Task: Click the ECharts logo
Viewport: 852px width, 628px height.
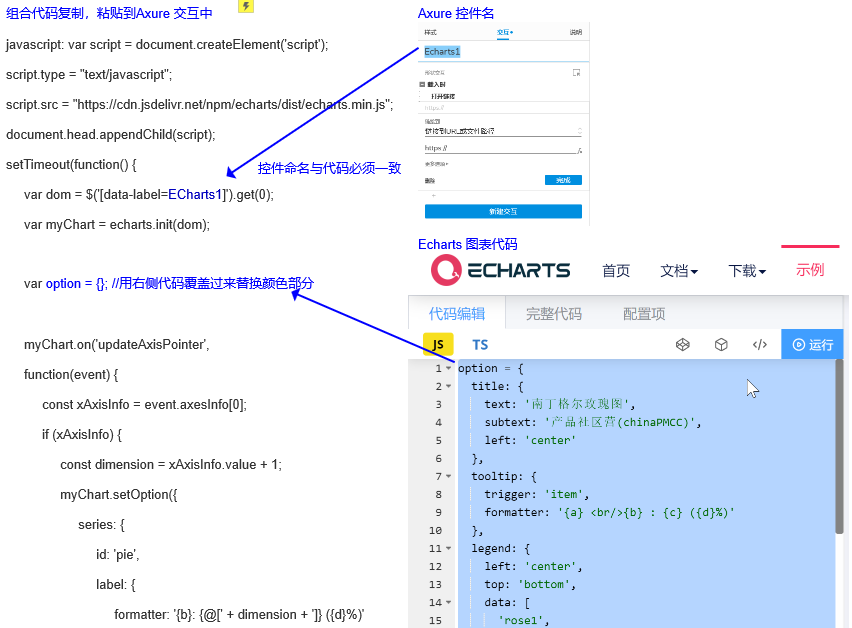Action: 501,270
